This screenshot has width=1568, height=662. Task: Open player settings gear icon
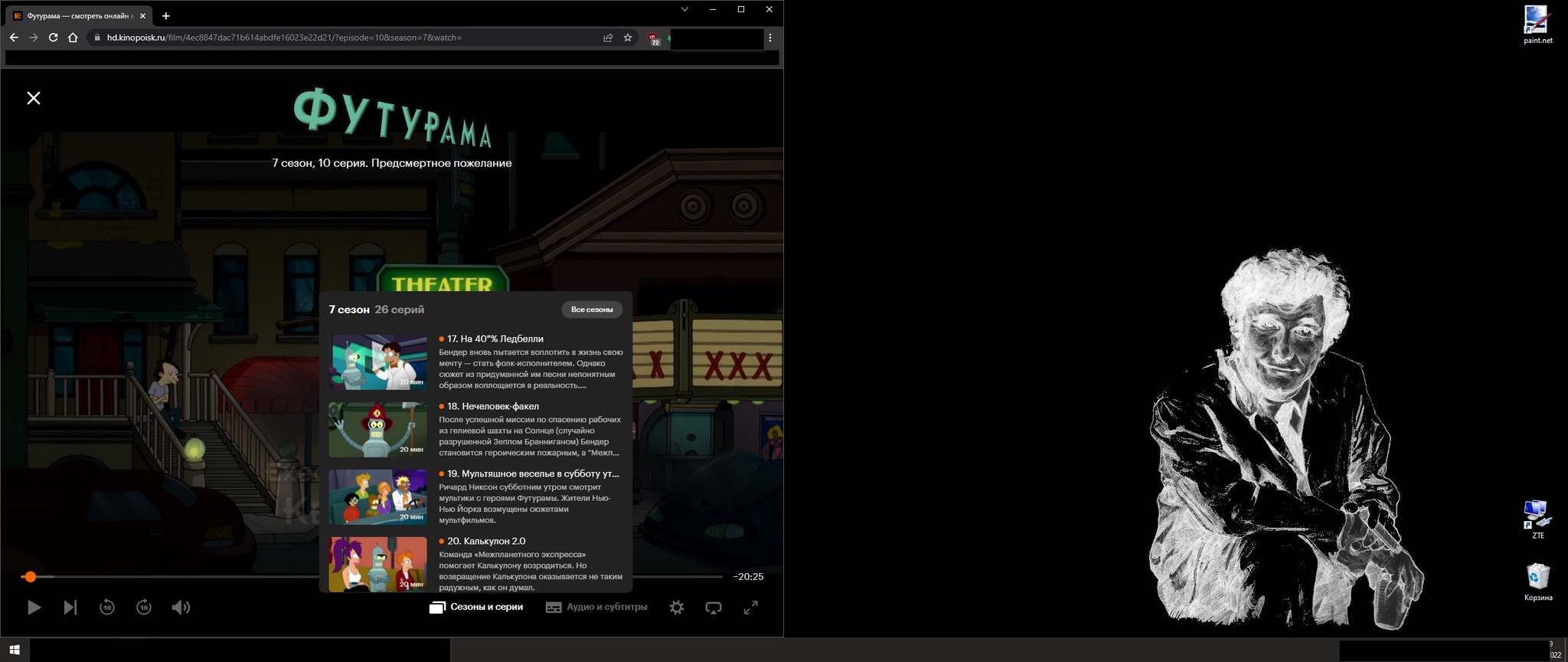677,608
